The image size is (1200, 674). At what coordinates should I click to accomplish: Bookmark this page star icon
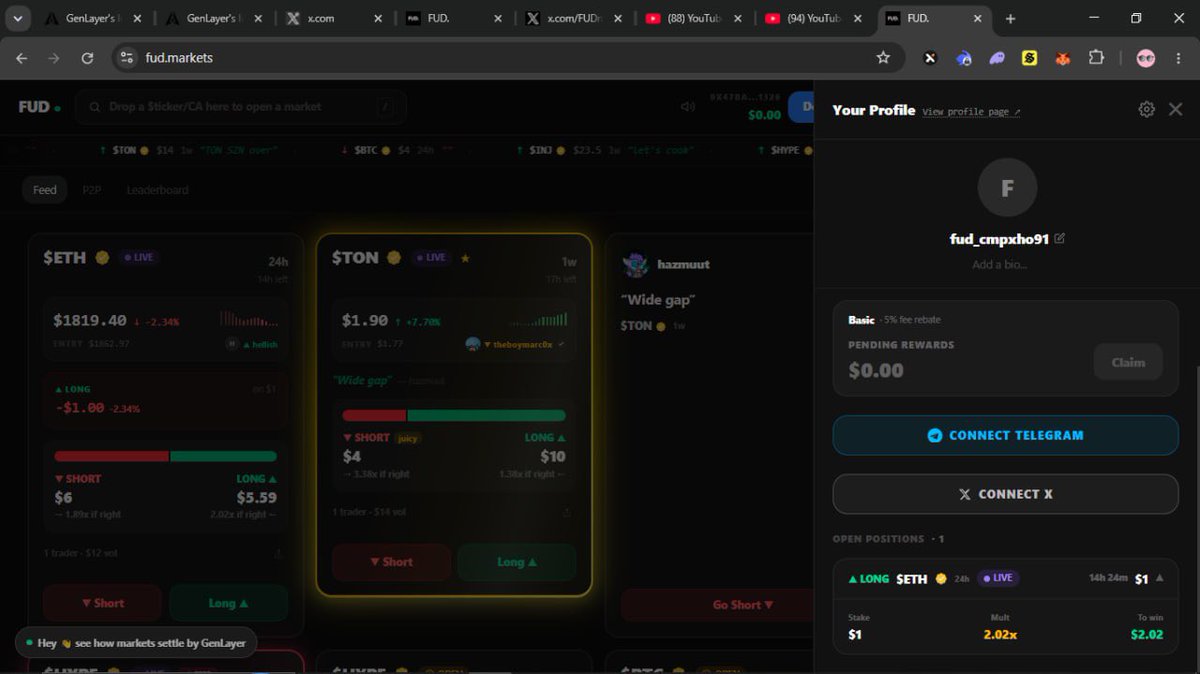[x=883, y=58]
